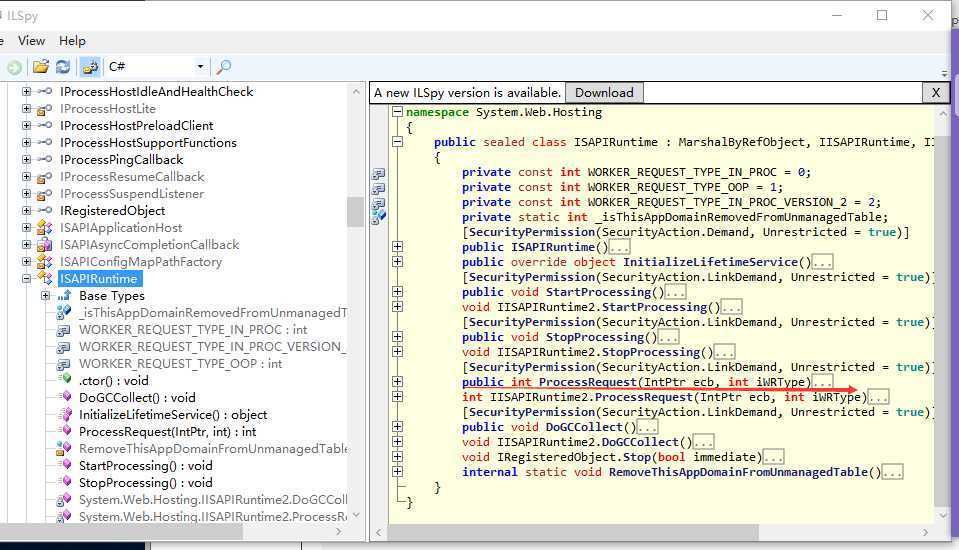
Task: Click the margin icon beside _isThisAppDomainRemovedFromUnmanagedTable
Action: tap(379, 216)
